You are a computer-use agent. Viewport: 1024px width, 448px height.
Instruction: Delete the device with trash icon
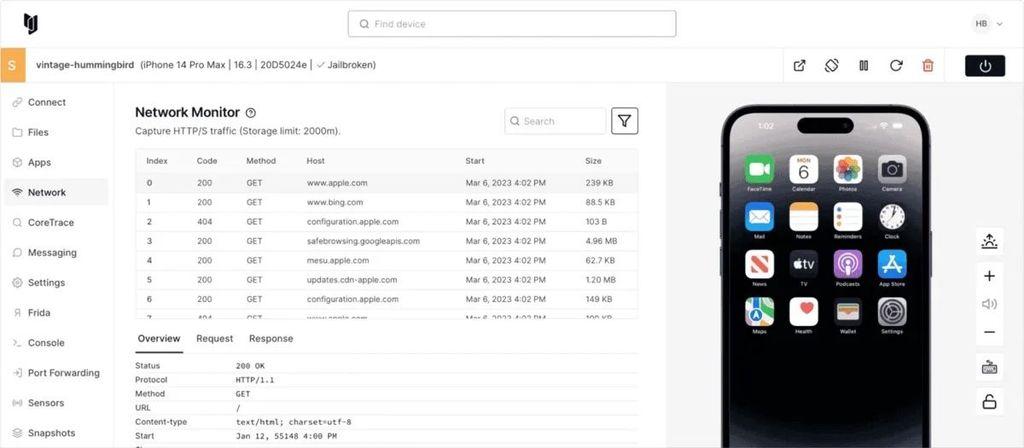pos(928,65)
